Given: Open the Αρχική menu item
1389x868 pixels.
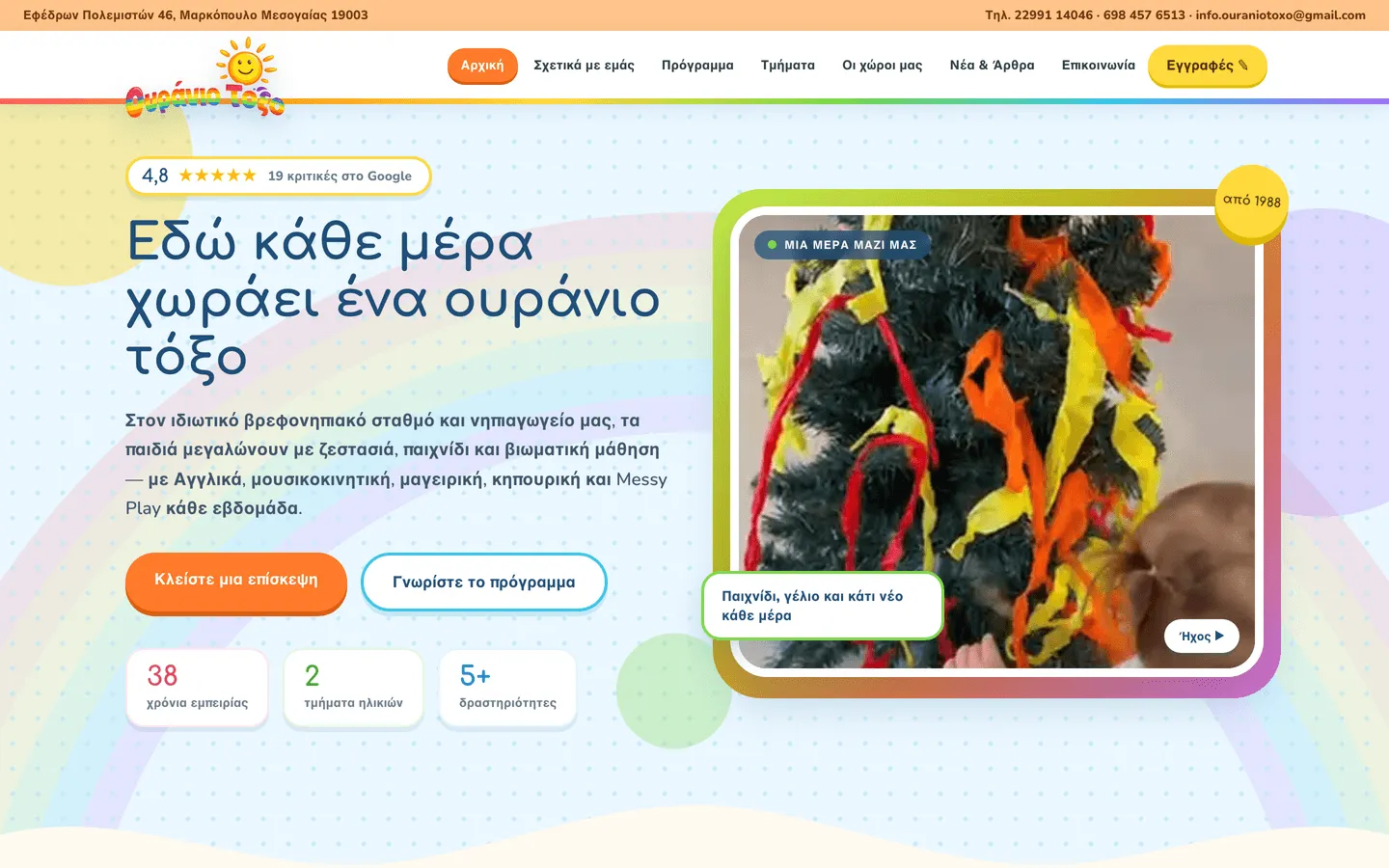Looking at the screenshot, I should pyautogui.click(x=482, y=66).
